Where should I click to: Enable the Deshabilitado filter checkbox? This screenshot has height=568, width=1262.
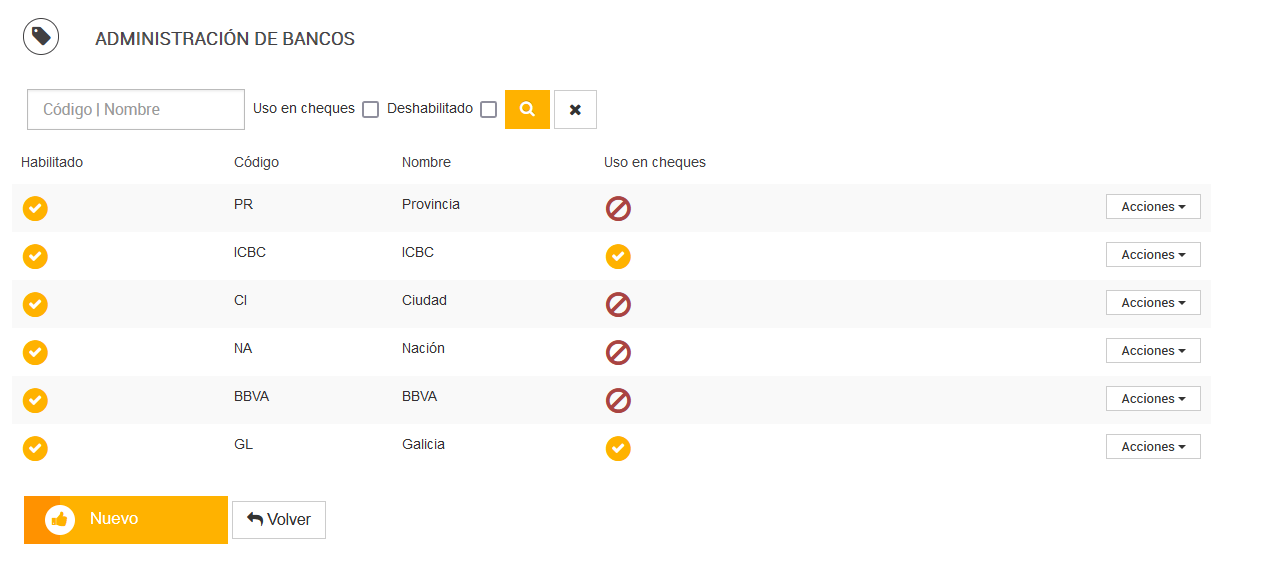(x=488, y=110)
